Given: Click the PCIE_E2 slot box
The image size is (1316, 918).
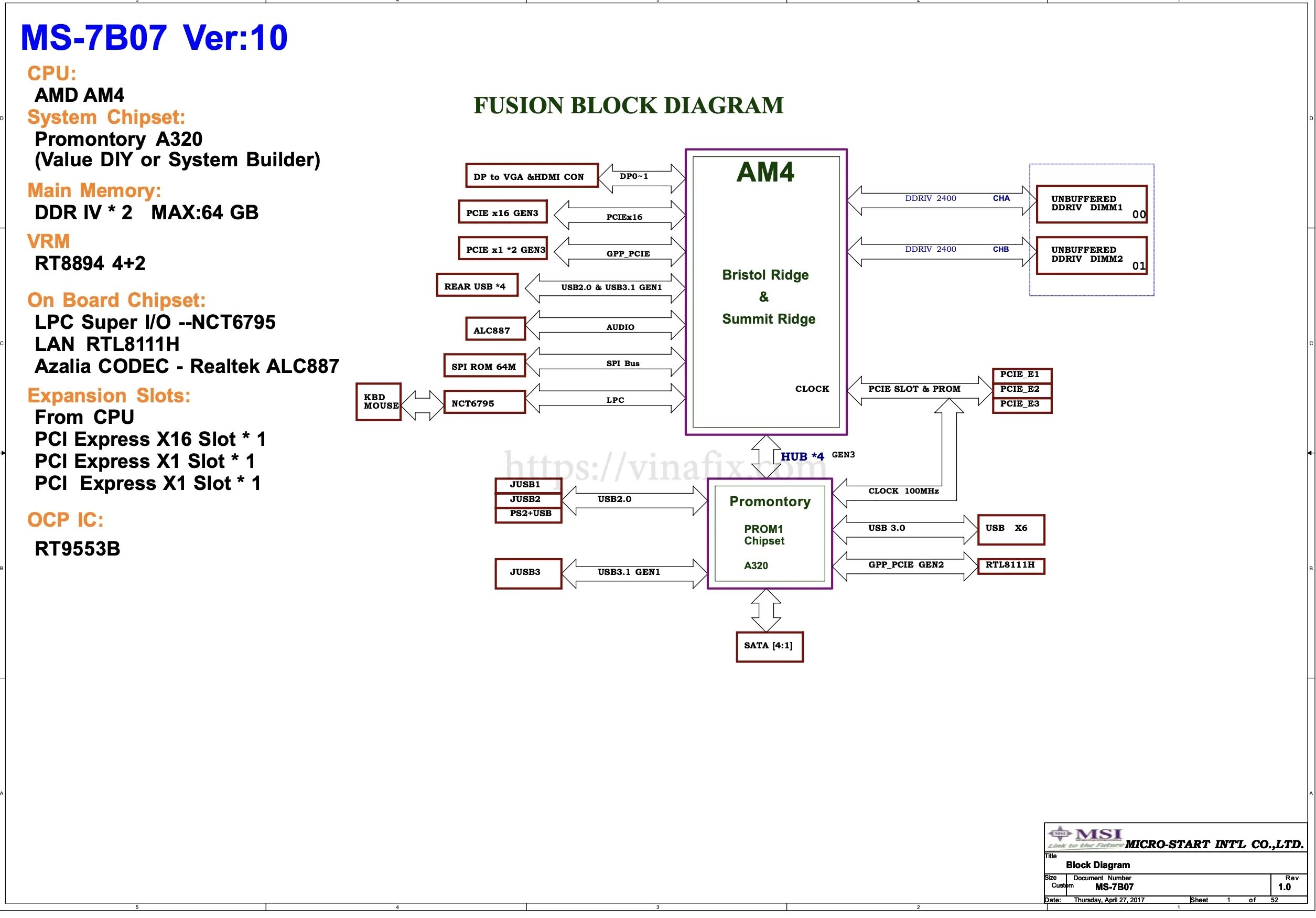Looking at the screenshot, I should tap(1021, 390).
